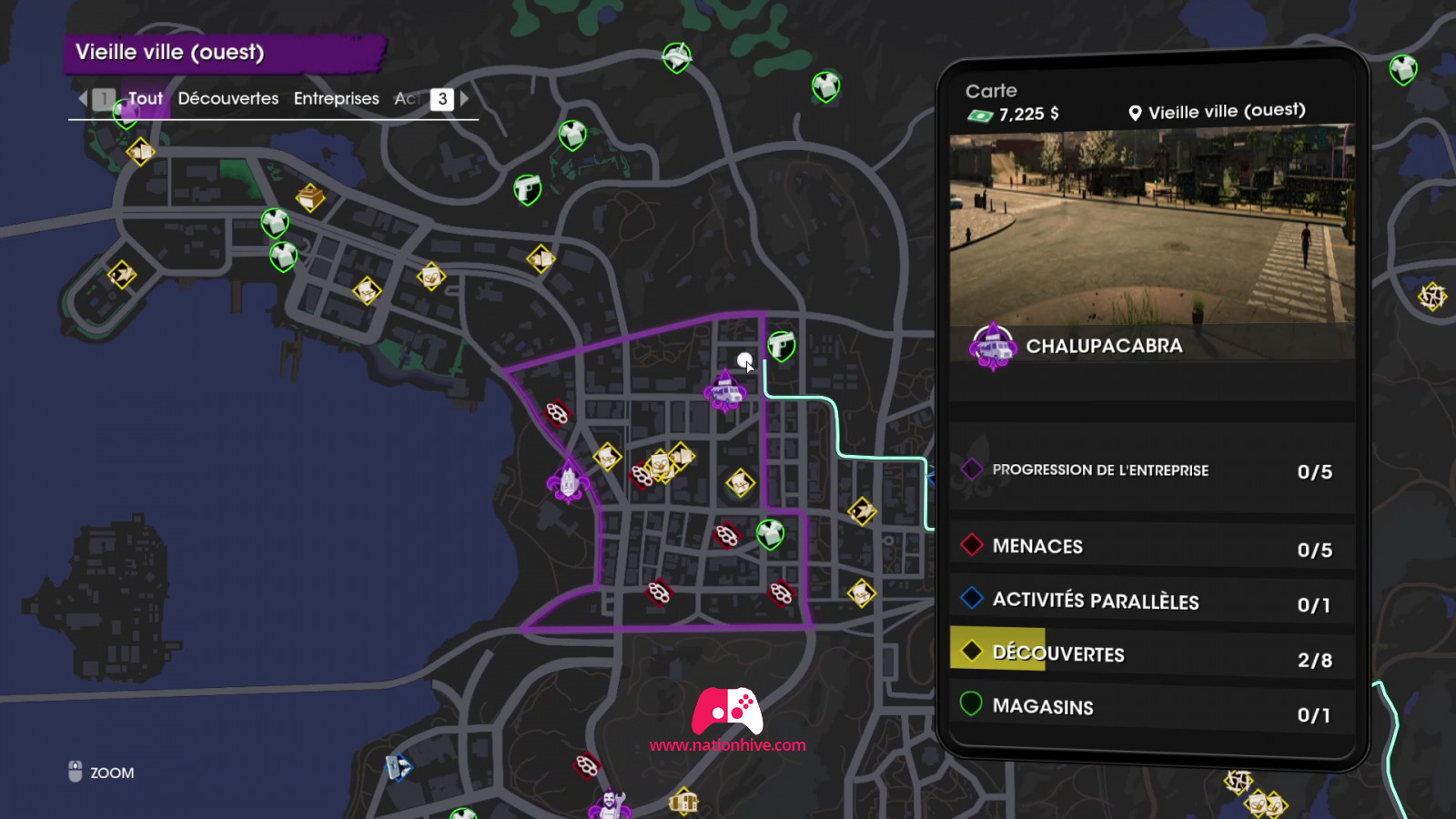Select the Tout filter tab
Viewport: 1456px width, 819px height.
click(x=146, y=98)
